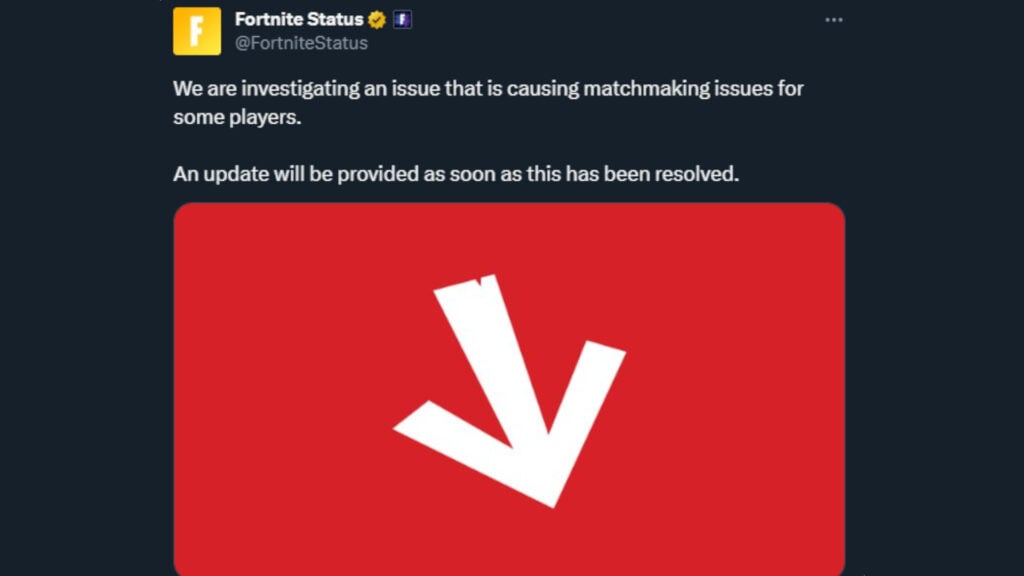Screen dimensions: 1024x576
Task: Open the tweet options with the three-dot icon
Action: click(x=835, y=18)
